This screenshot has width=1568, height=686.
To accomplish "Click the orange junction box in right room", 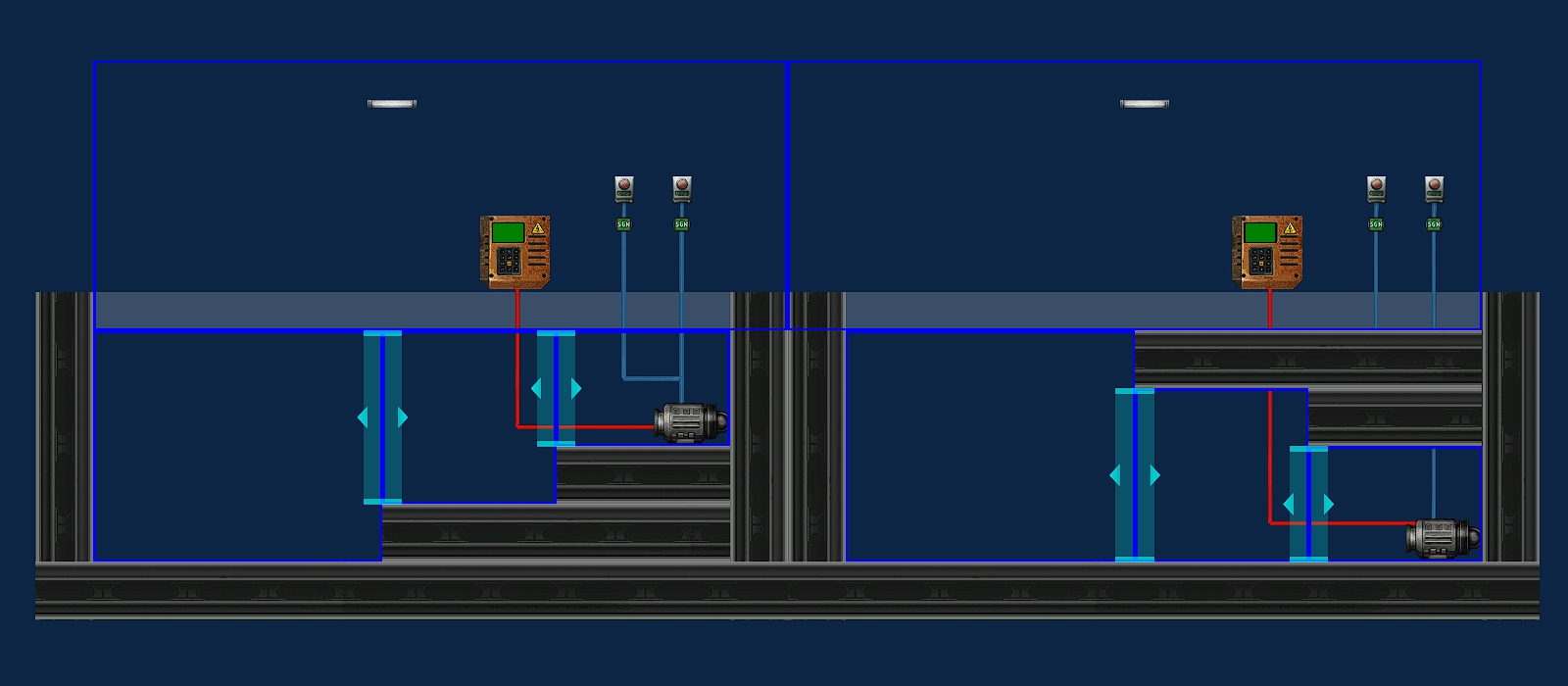I will point(1267,252).
